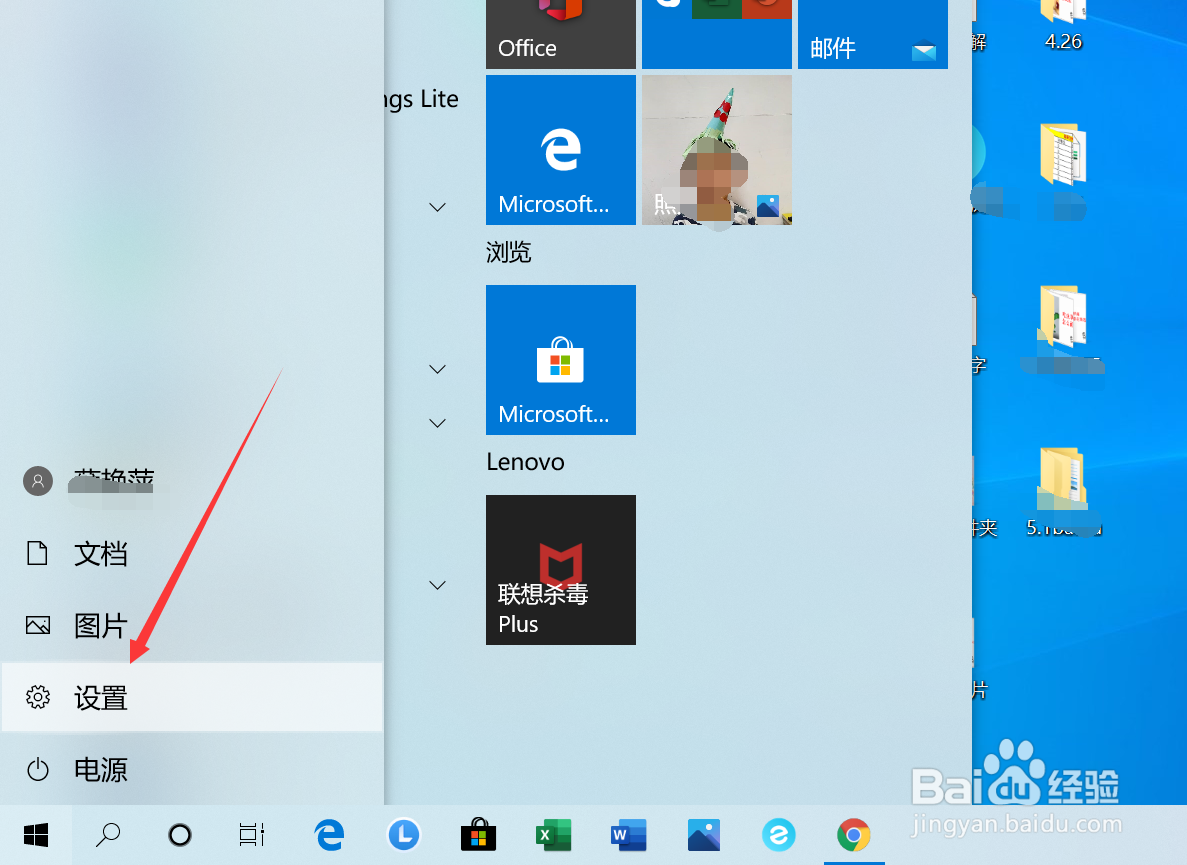Launch Word from the taskbar
Viewport: 1187px width, 865px height.
click(x=628, y=835)
